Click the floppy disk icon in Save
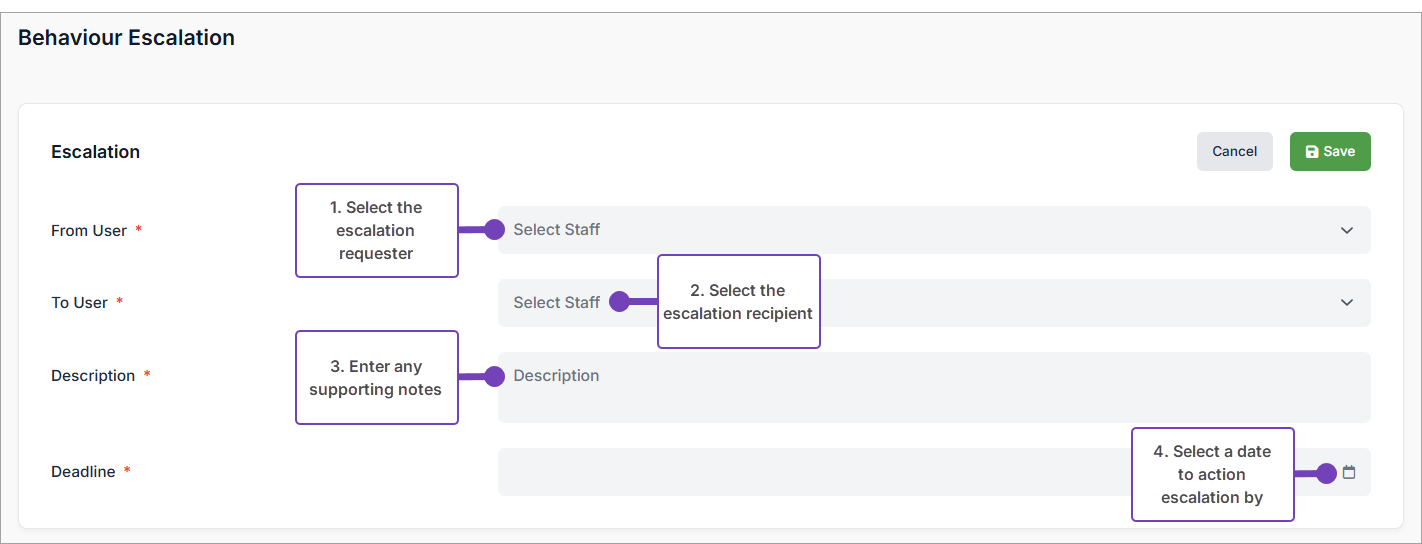The height and width of the screenshot is (544, 1422). 1312,152
